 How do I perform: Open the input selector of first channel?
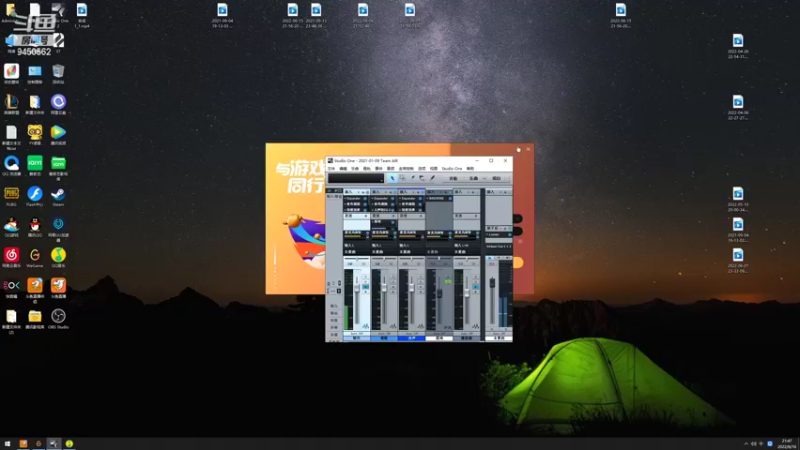tap(357, 245)
